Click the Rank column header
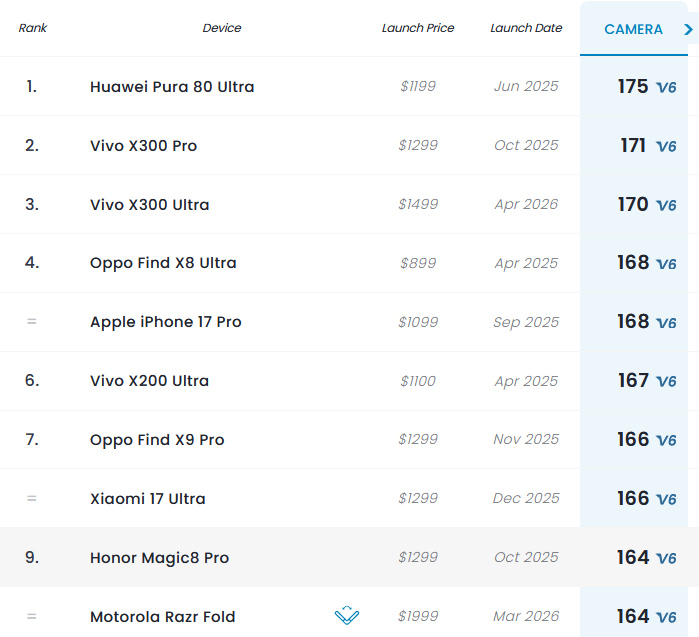Image resolution: width=699 pixels, height=637 pixels. tap(33, 28)
